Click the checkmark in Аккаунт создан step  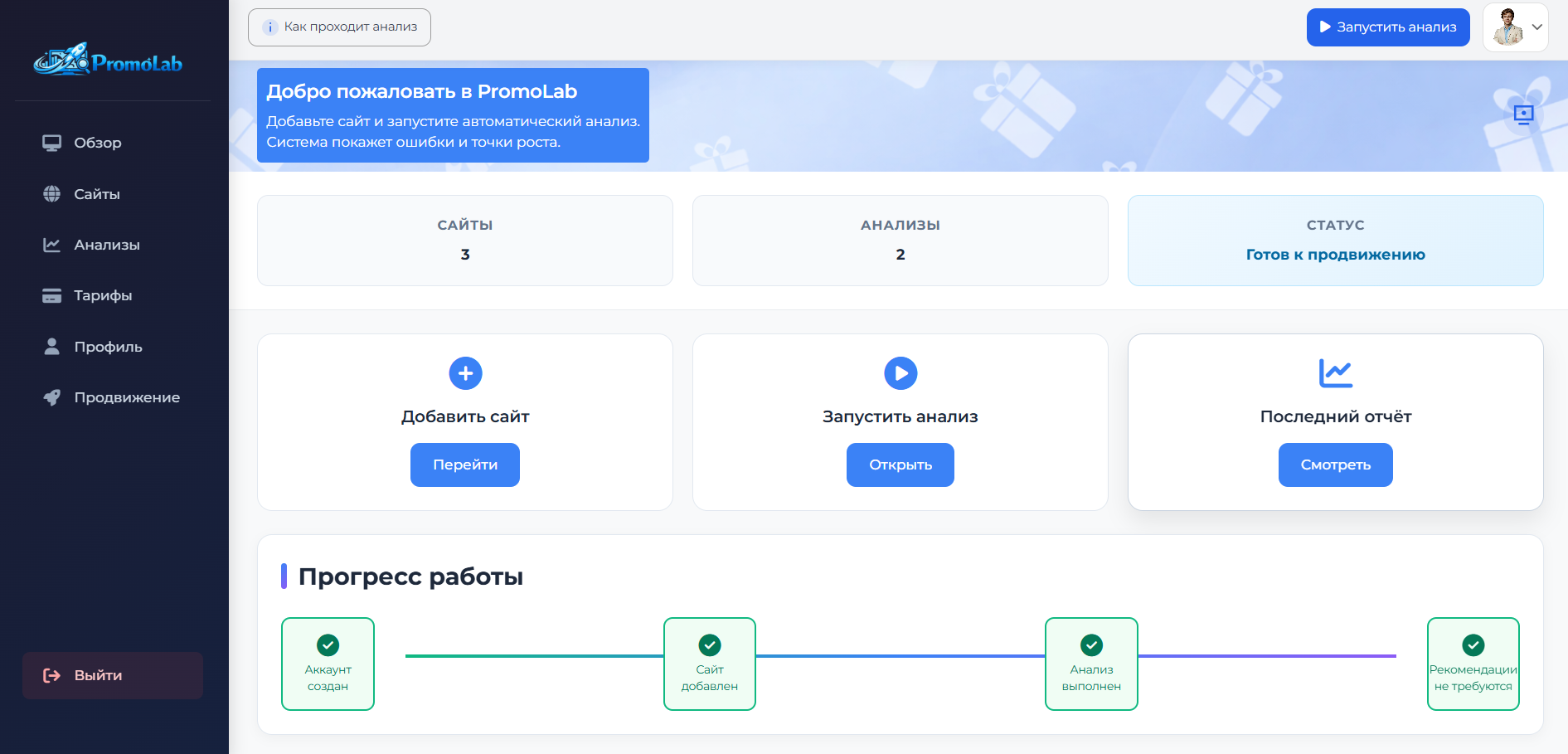click(328, 645)
